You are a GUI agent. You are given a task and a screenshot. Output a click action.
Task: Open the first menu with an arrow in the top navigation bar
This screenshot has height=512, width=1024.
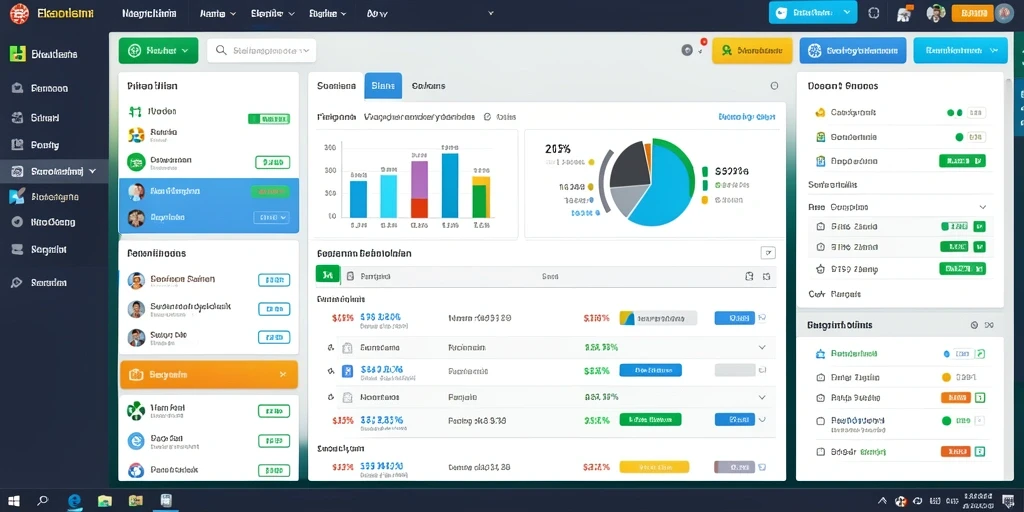217,13
